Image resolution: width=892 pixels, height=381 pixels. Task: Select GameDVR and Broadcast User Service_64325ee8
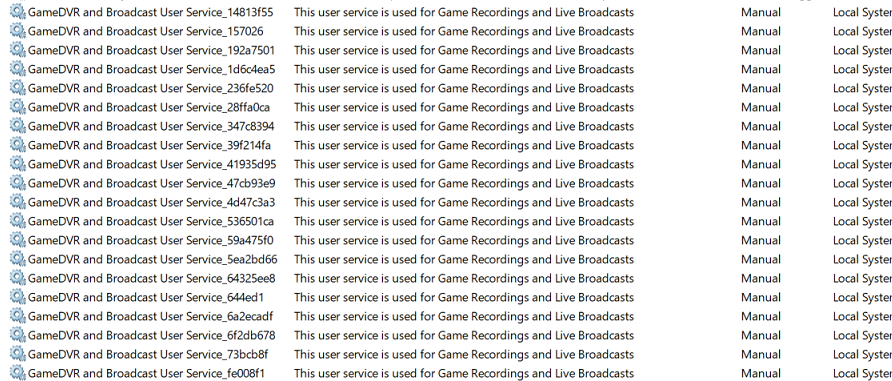tap(151, 278)
